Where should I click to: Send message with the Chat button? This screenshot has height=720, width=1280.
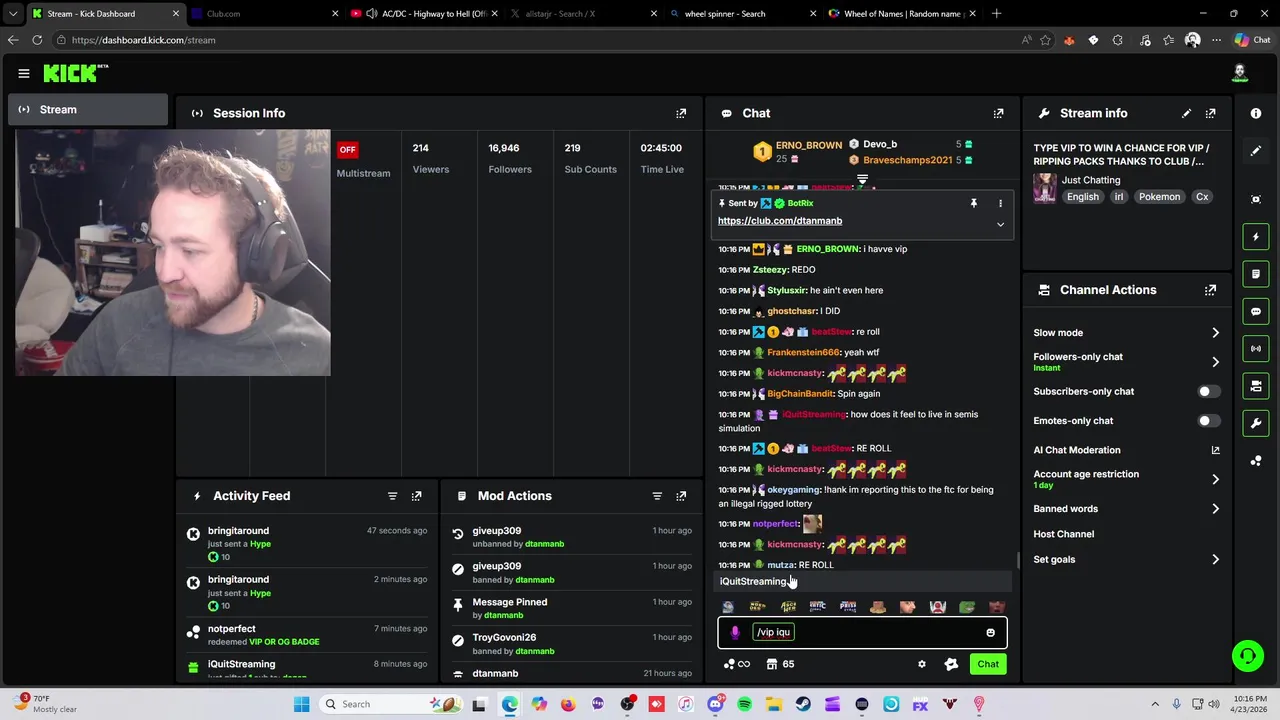click(x=988, y=664)
